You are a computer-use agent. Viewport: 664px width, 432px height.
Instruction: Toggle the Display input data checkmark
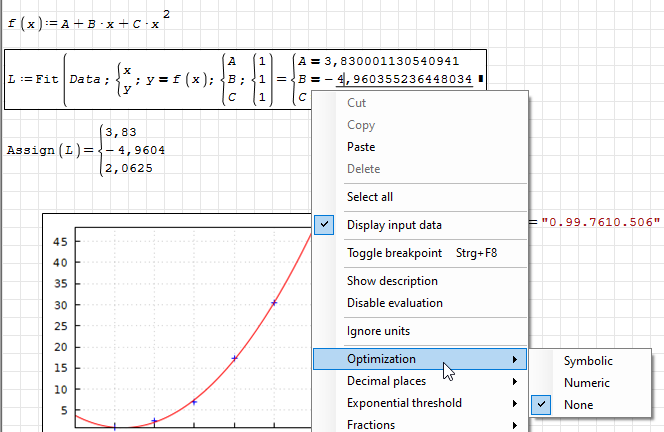click(393, 225)
